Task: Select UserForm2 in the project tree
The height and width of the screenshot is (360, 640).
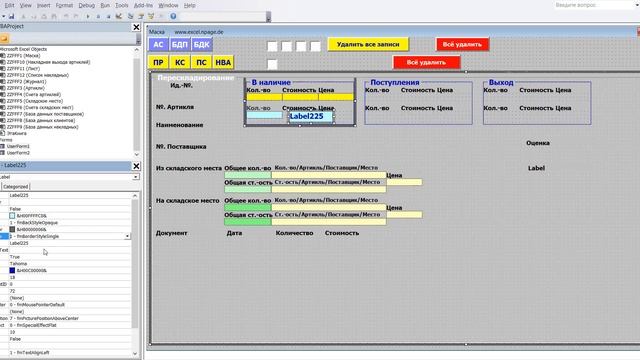Action: [x=18, y=153]
